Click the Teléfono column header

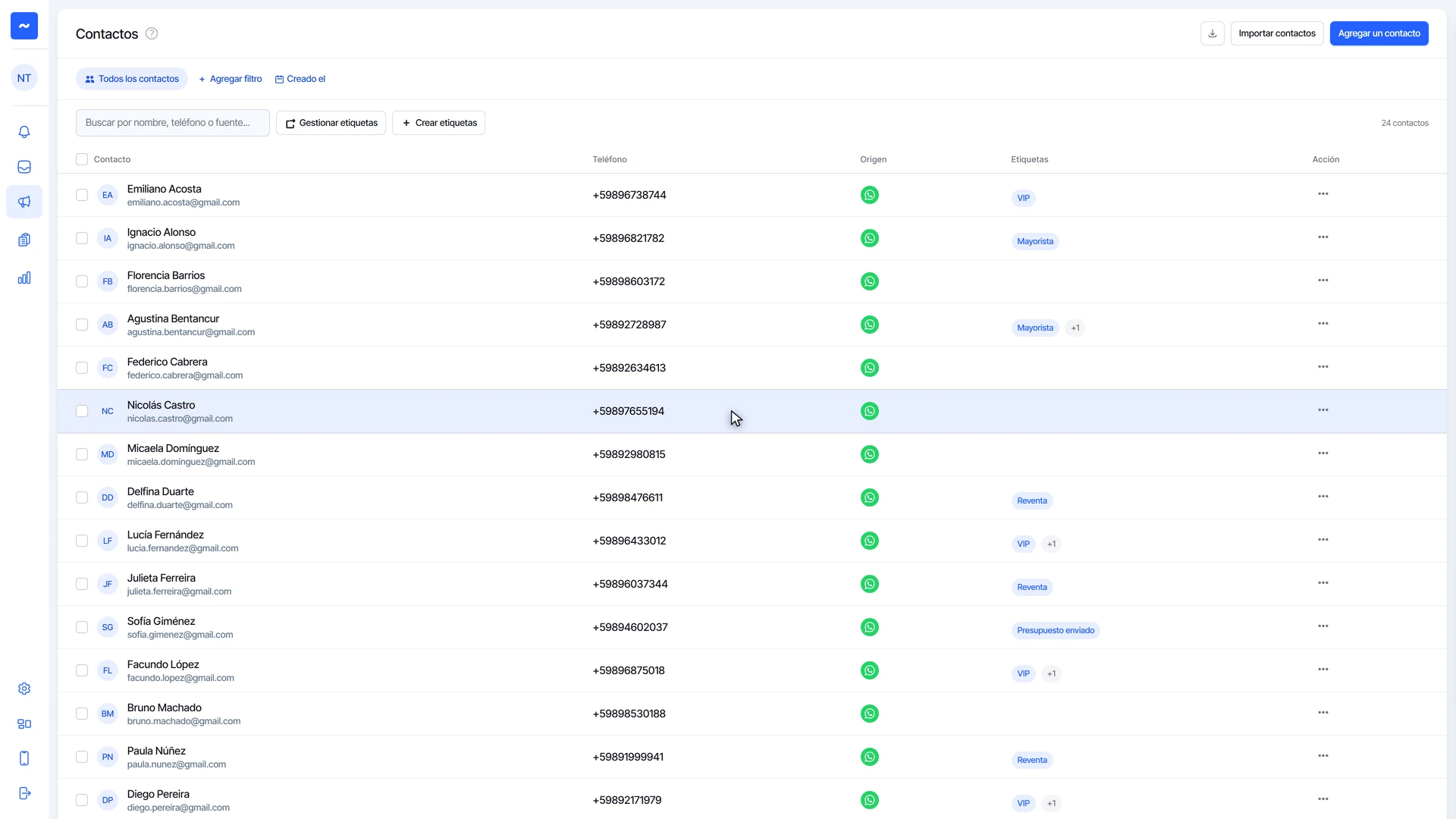[x=610, y=159]
